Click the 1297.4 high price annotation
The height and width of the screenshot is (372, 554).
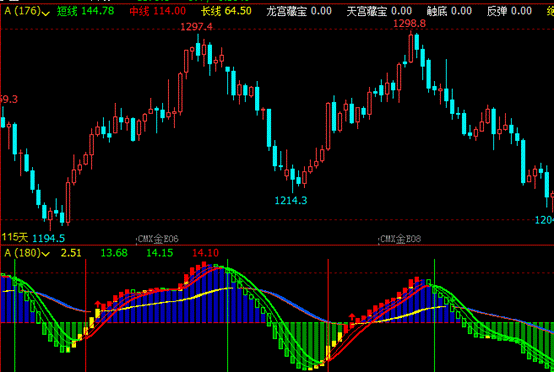click(196, 27)
